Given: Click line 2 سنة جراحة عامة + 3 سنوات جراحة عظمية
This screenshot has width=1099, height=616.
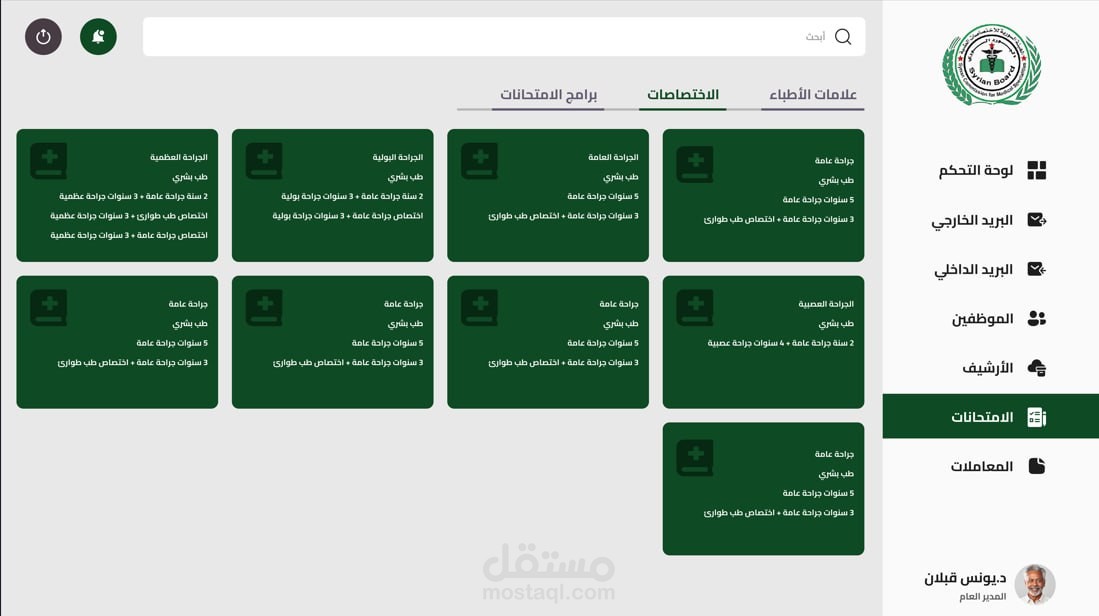Looking at the screenshot, I should point(133,196).
